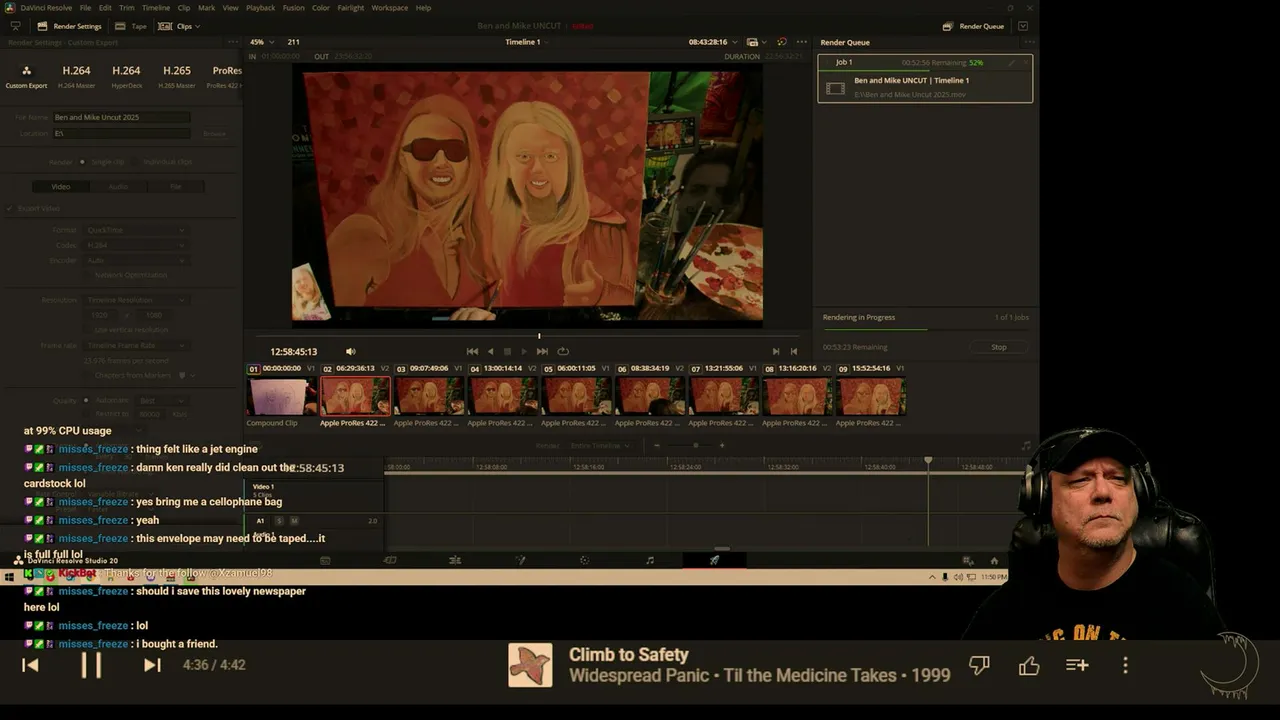Dislike the song with thumbs down
Viewport: 1280px width, 720px height.
coord(980,665)
